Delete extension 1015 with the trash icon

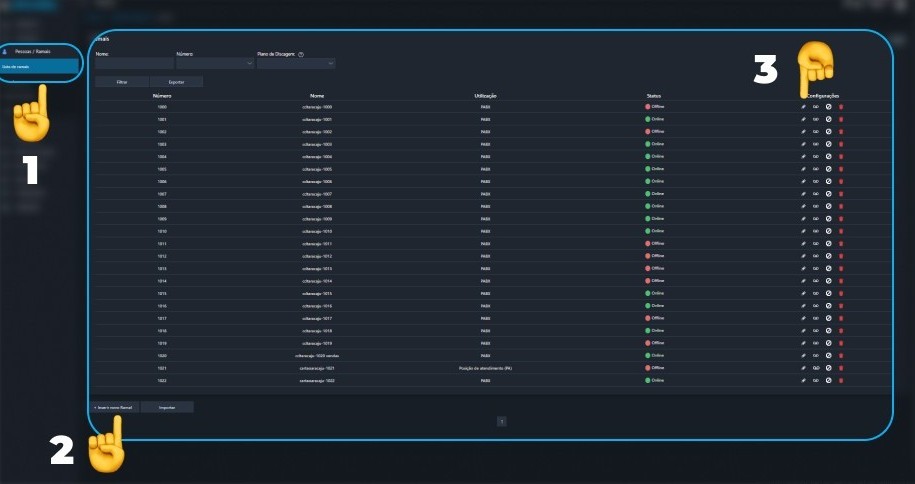point(841,294)
